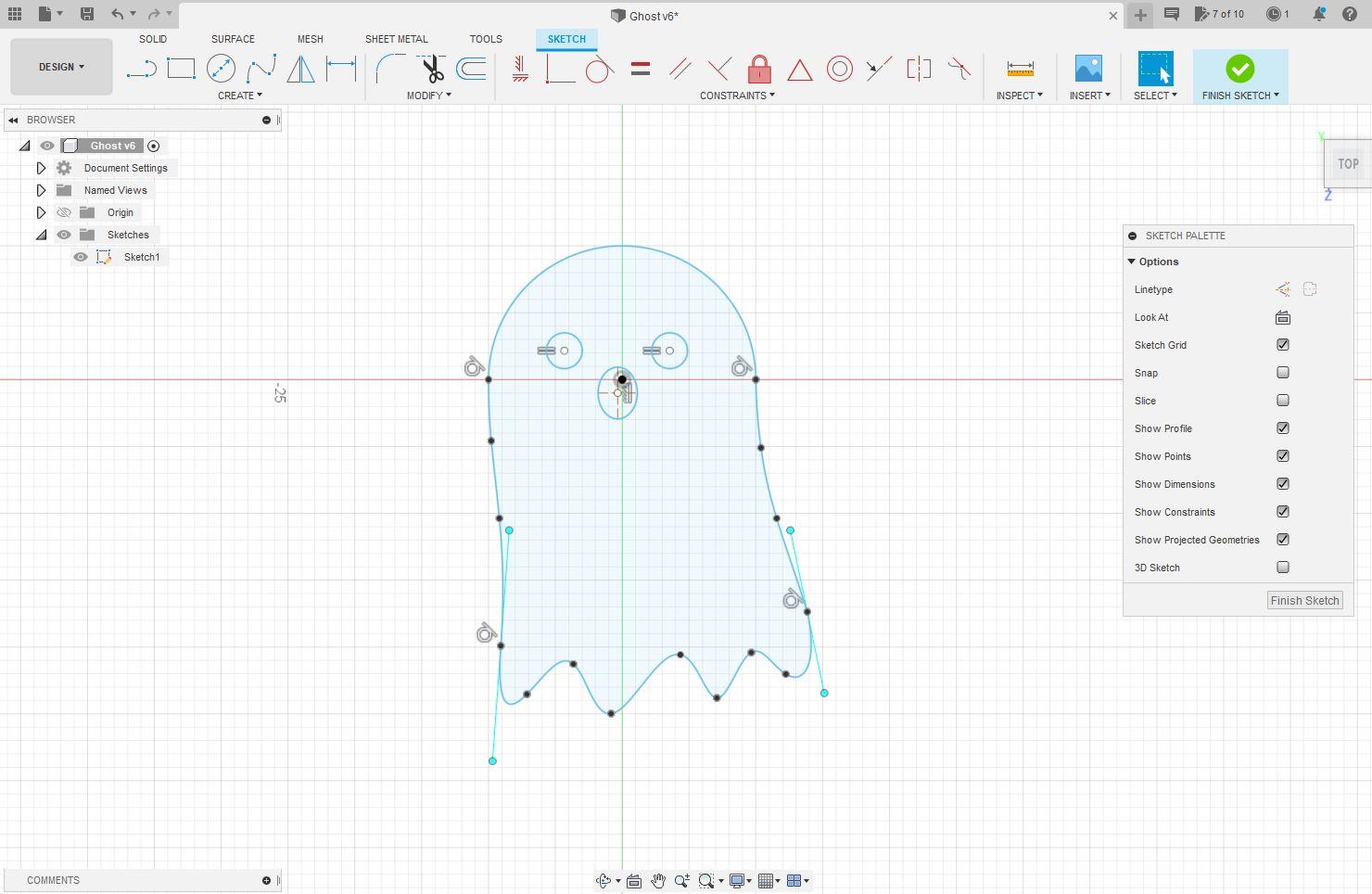1372x894 pixels.
Task: Open the Design workspace switcher
Action: point(60,66)
